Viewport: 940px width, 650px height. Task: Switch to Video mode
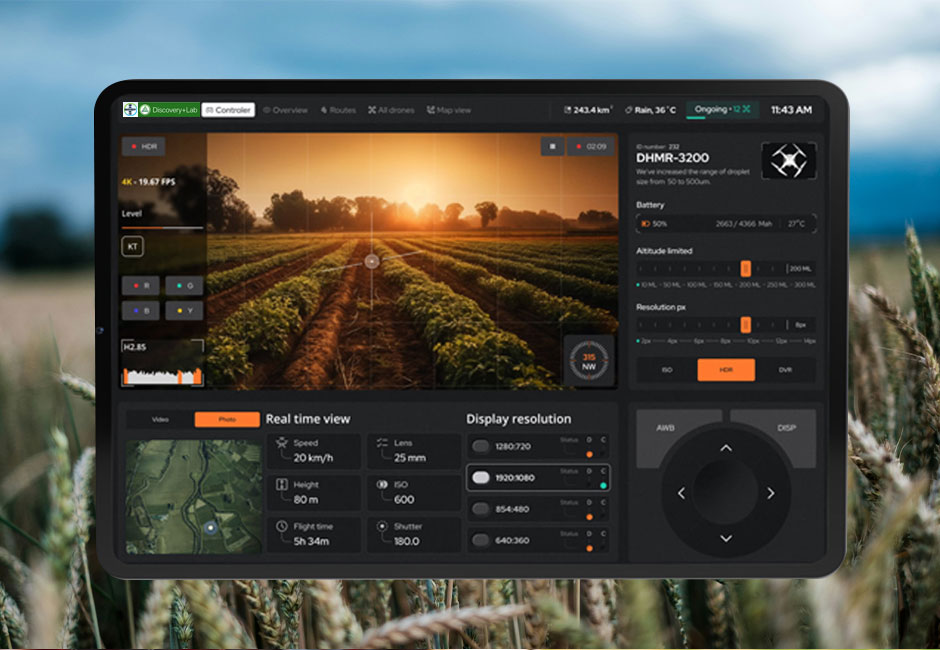[x=160, y=419]
